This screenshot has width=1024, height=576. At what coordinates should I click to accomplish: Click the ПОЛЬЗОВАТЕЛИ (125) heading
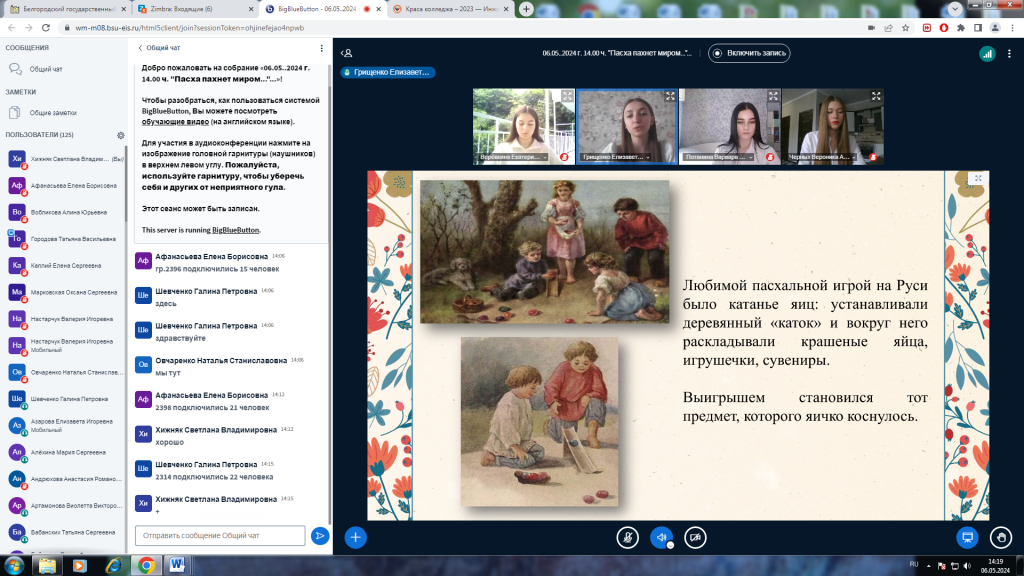pyautogui.click(x=39, y=135)
